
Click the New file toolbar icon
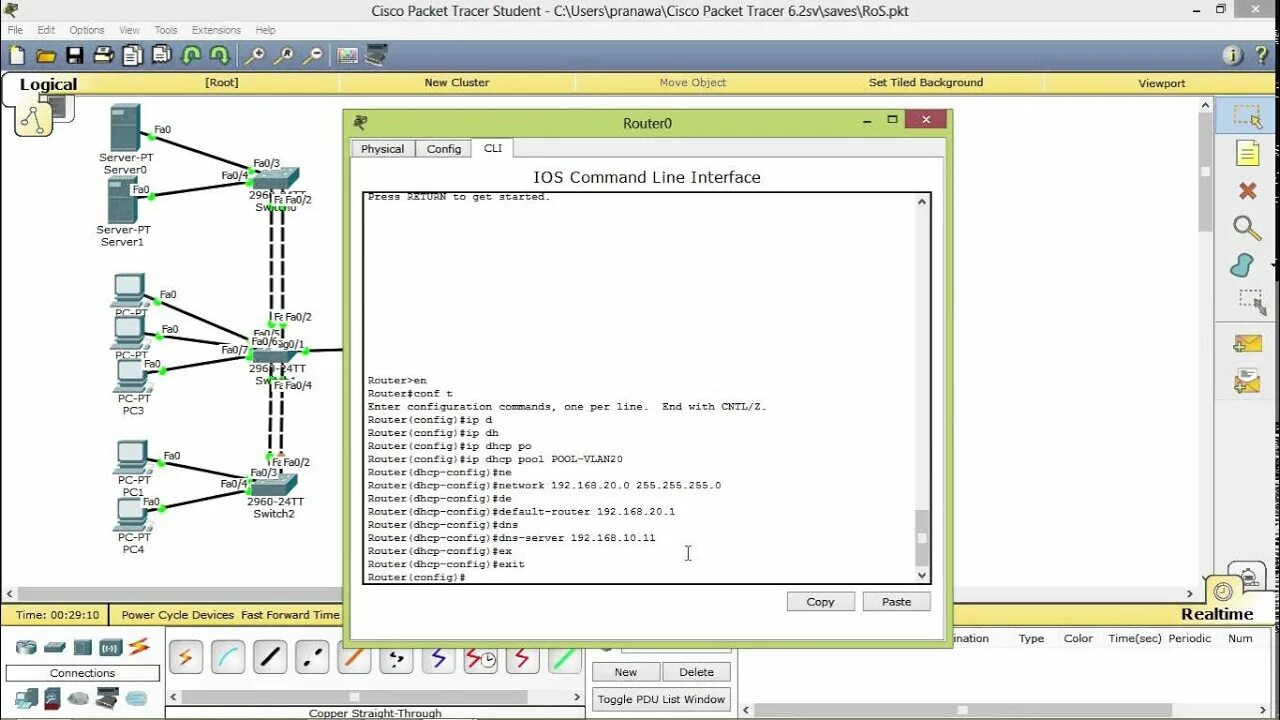click(17, 55)
